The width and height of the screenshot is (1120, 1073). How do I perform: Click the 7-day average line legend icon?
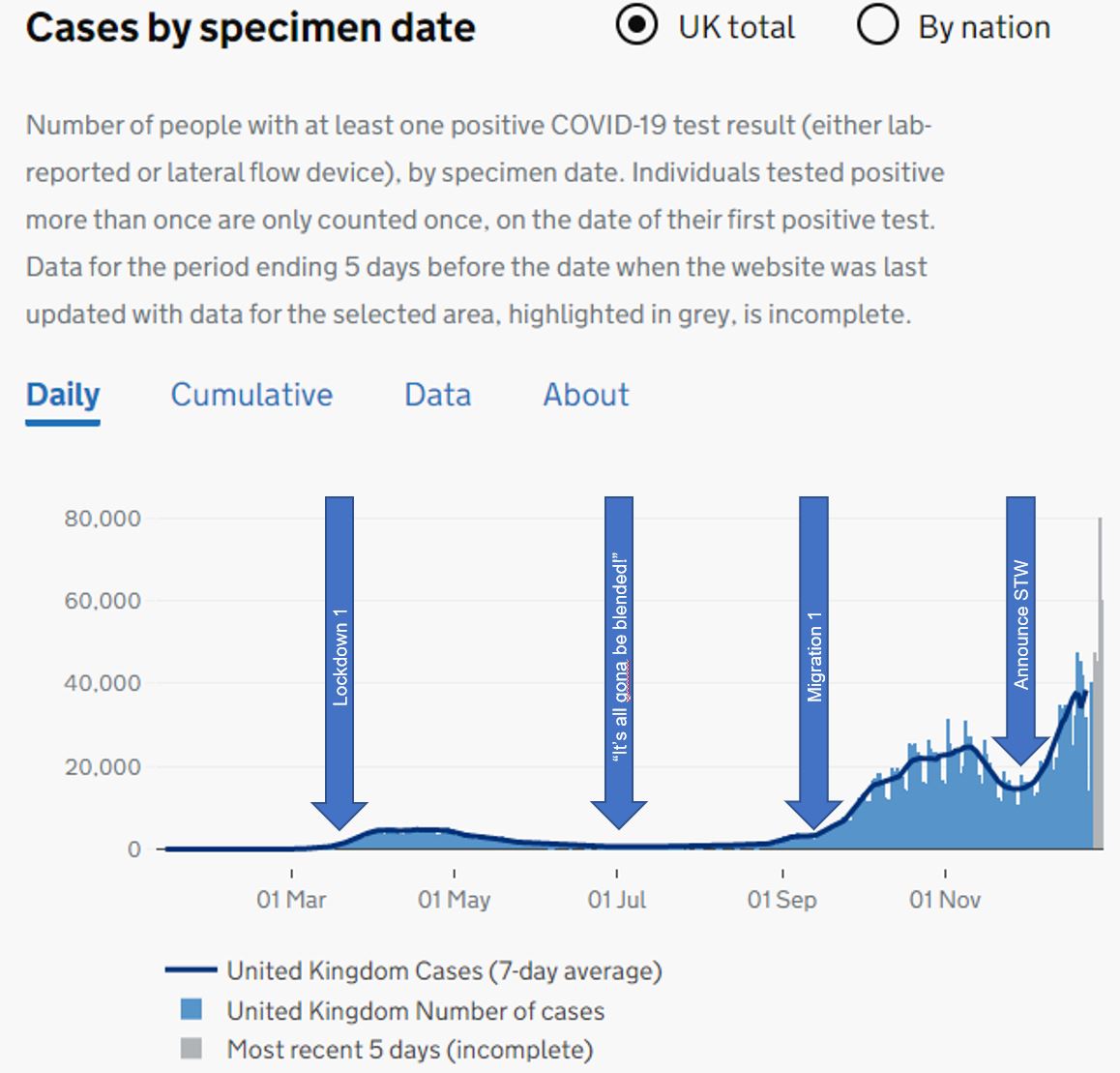click(191, 970)
